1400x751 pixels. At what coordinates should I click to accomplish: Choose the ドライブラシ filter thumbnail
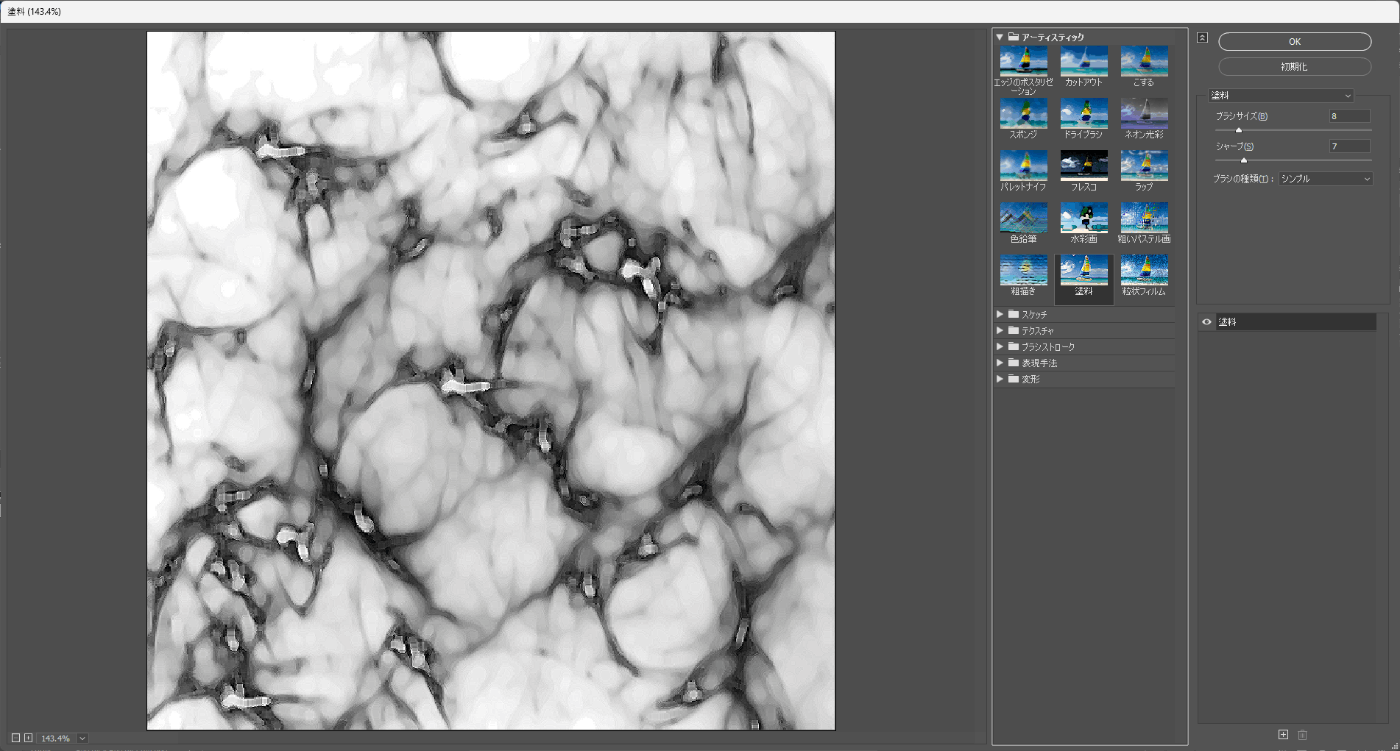[x=1084, y=114]
